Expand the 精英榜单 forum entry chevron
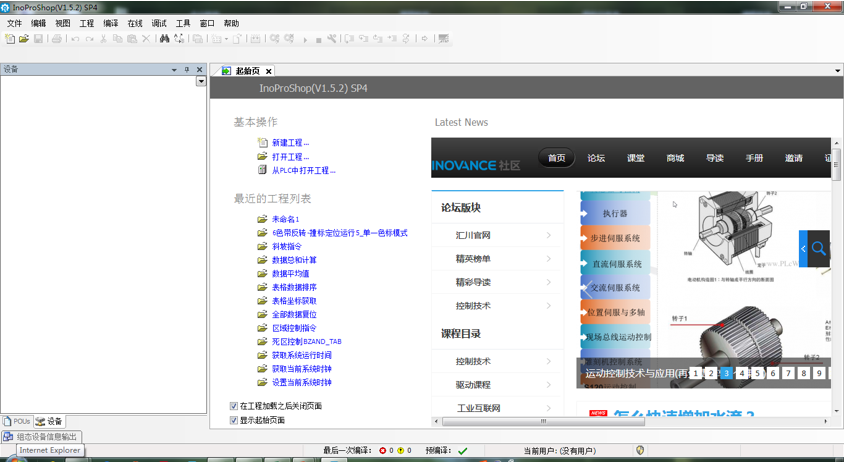The width and height of the screenshot is (844, 465). click(548, 259)
